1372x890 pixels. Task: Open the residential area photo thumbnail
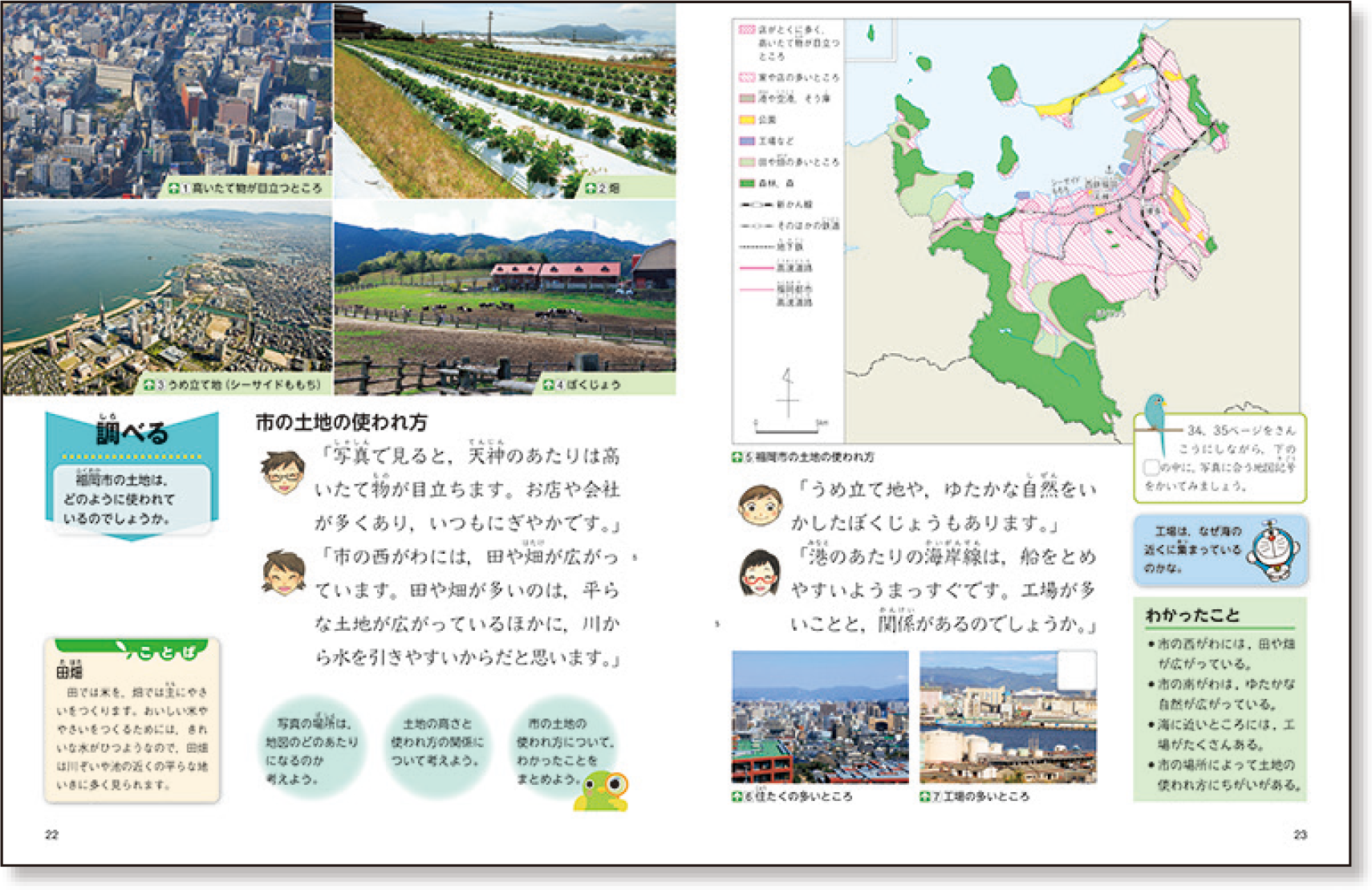coord(819,717)
